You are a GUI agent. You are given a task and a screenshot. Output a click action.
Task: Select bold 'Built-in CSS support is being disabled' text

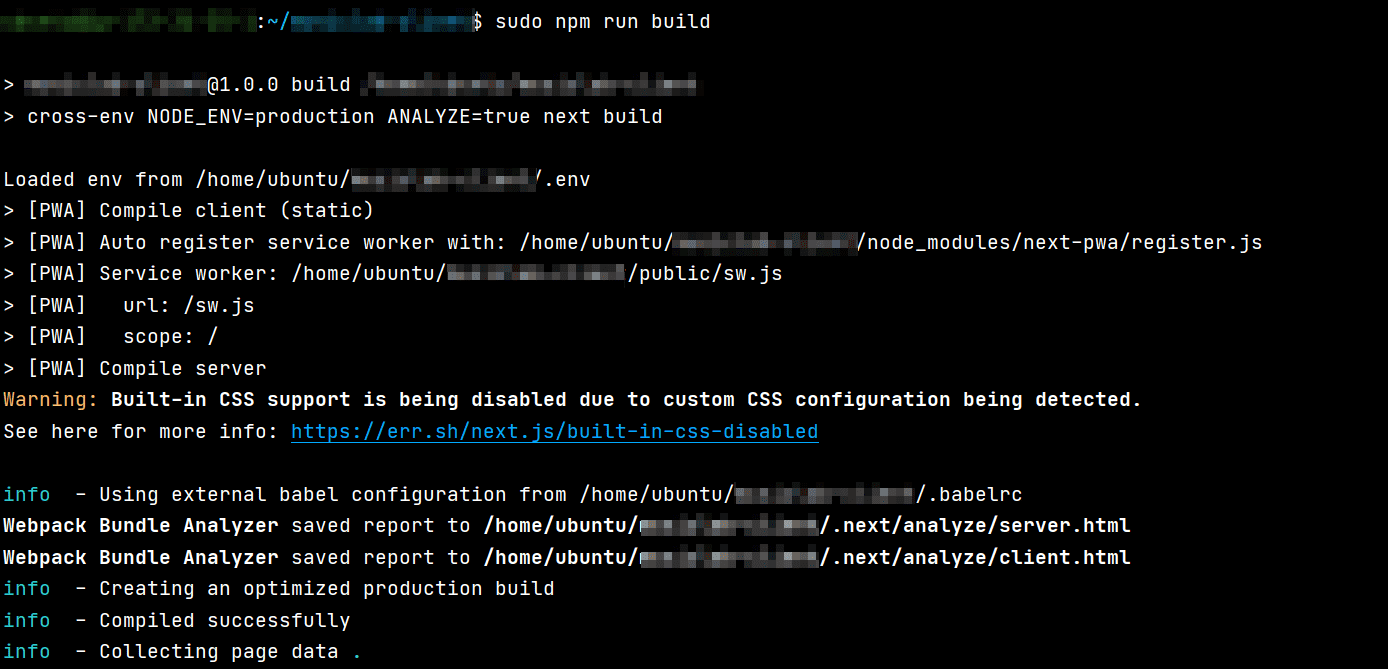pyautogui.click(x=339, y=400)
